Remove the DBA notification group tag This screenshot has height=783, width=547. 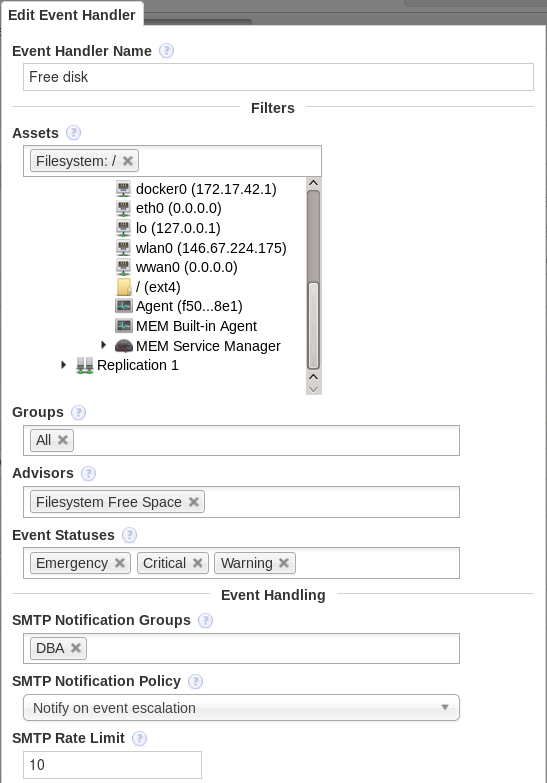(76, 648)
